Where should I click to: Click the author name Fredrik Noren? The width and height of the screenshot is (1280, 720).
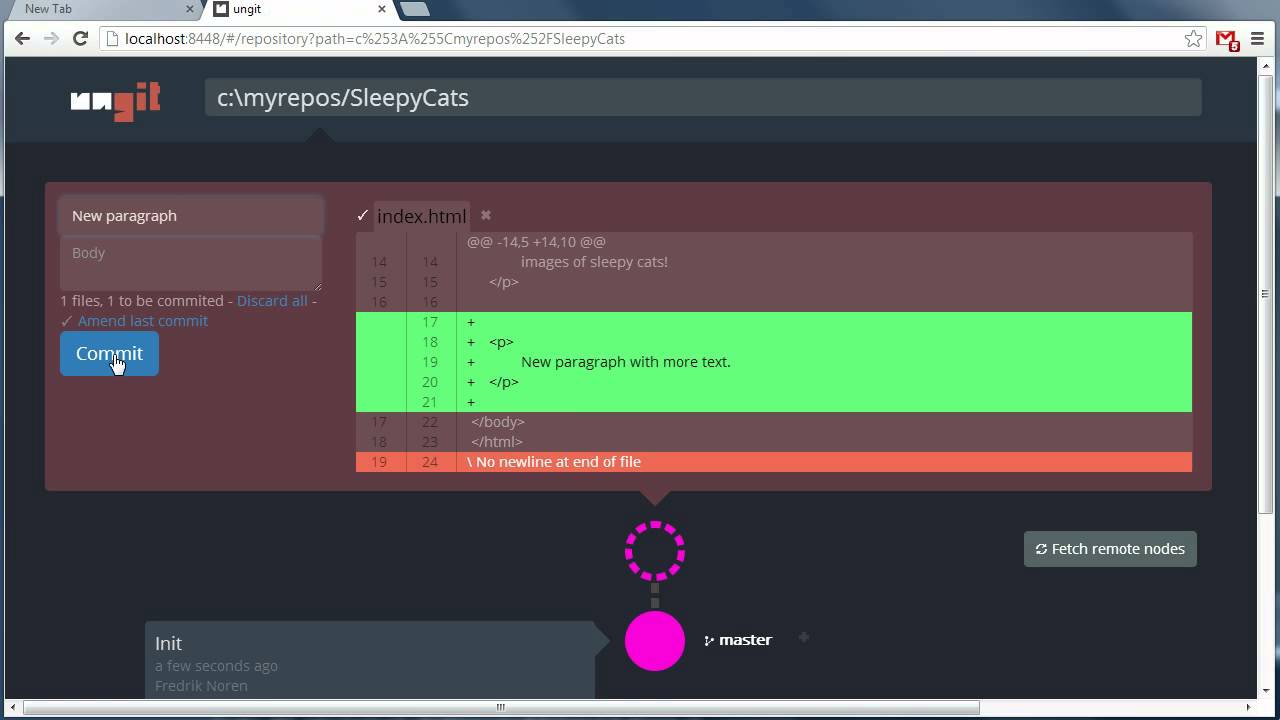pos(201,686)
